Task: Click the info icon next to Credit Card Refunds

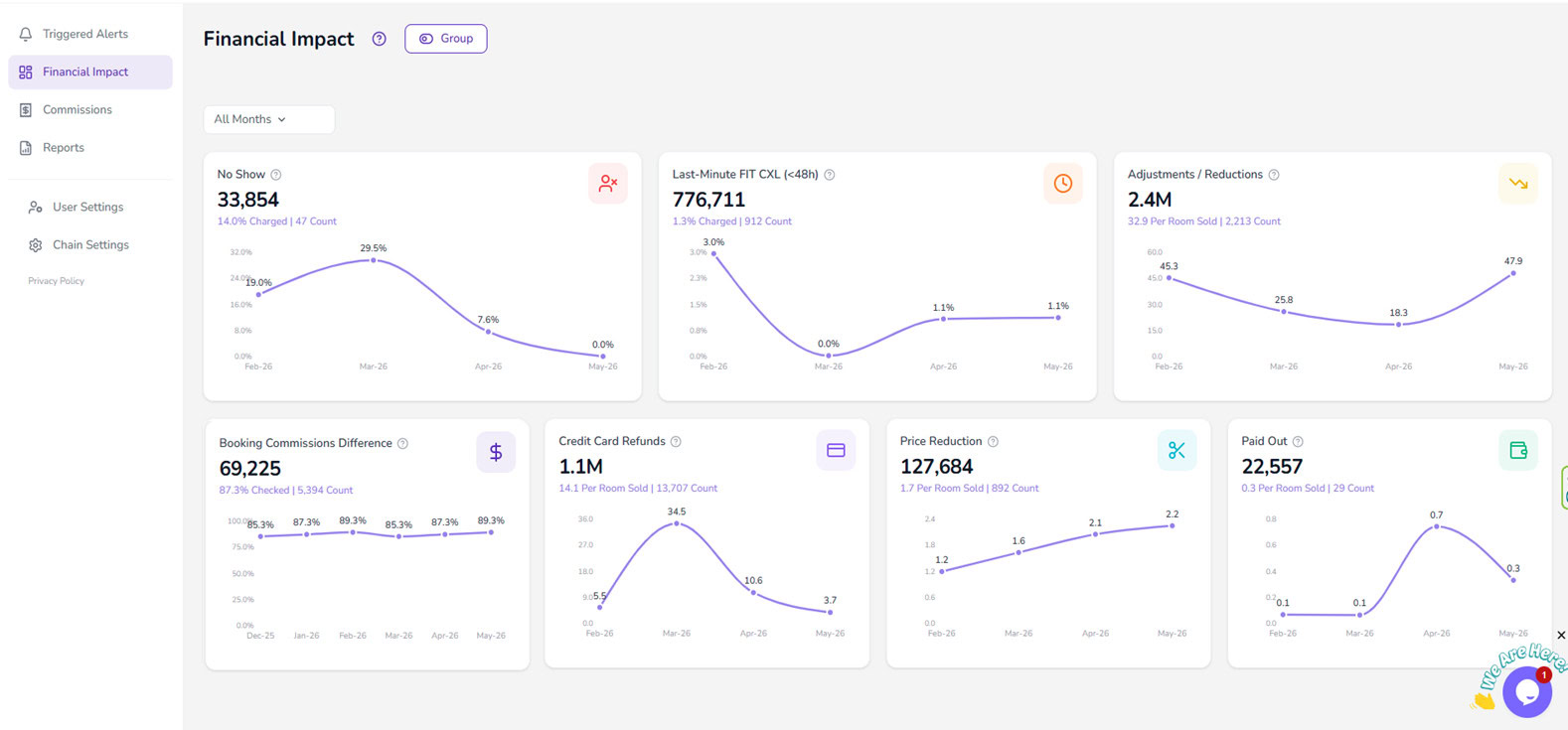Action: pos(676,442)
